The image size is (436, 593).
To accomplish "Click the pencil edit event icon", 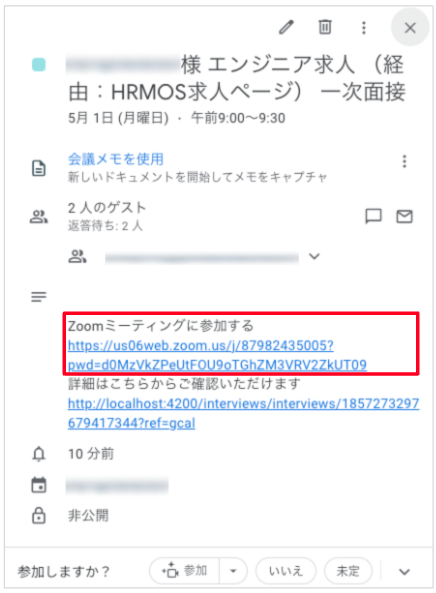I will 286,27.
